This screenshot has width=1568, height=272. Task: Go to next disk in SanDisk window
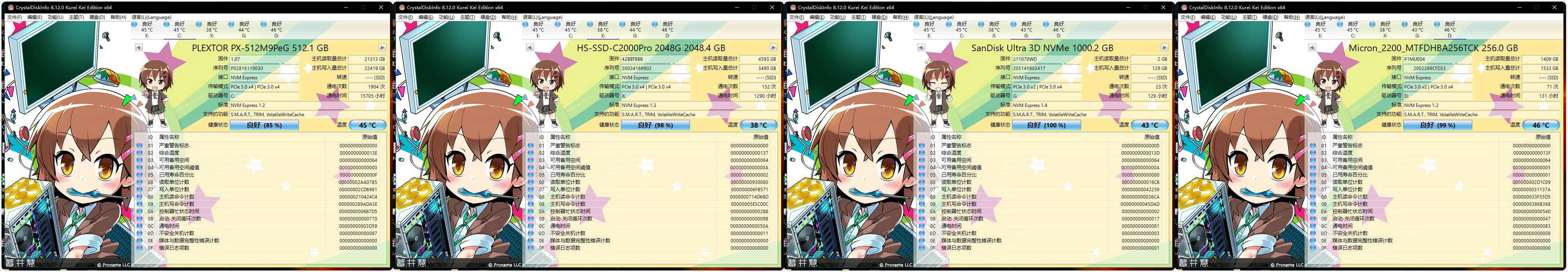click(x=1165, y=47)
